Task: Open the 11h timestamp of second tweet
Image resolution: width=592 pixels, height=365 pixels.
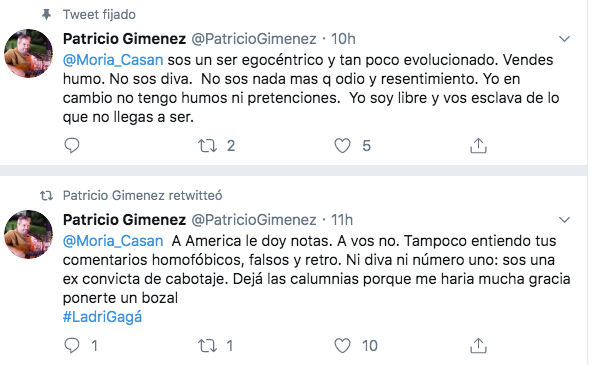Action: pos(342,220)
